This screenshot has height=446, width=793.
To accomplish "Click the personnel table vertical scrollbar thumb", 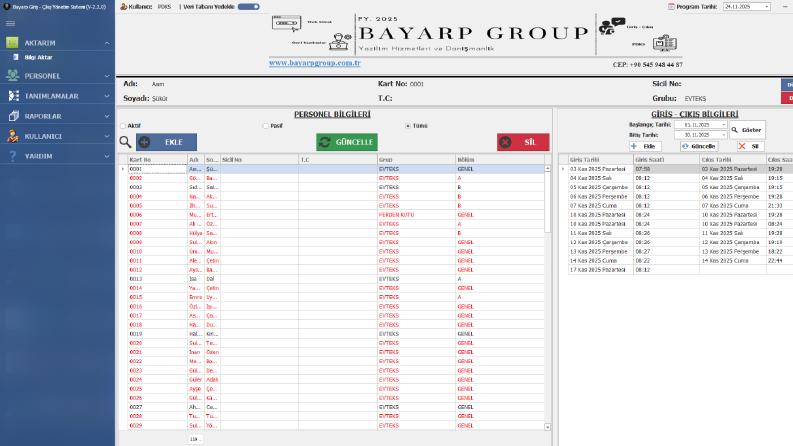I will [x=547, y=202].
